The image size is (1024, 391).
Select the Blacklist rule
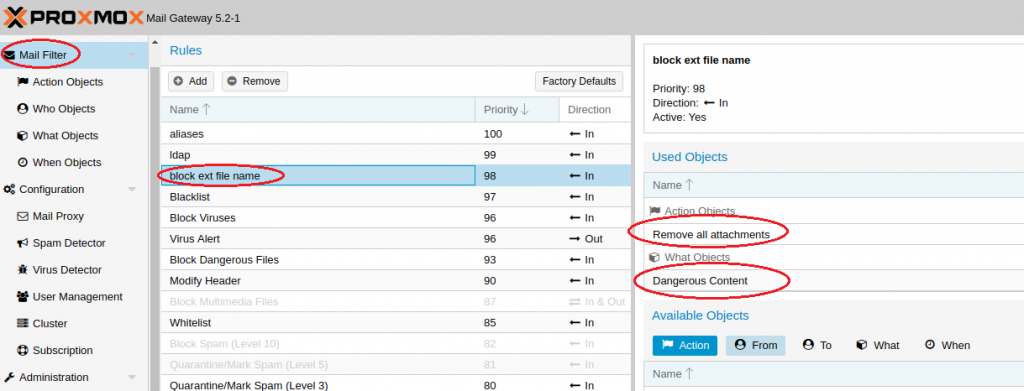(x=396, y=196)
